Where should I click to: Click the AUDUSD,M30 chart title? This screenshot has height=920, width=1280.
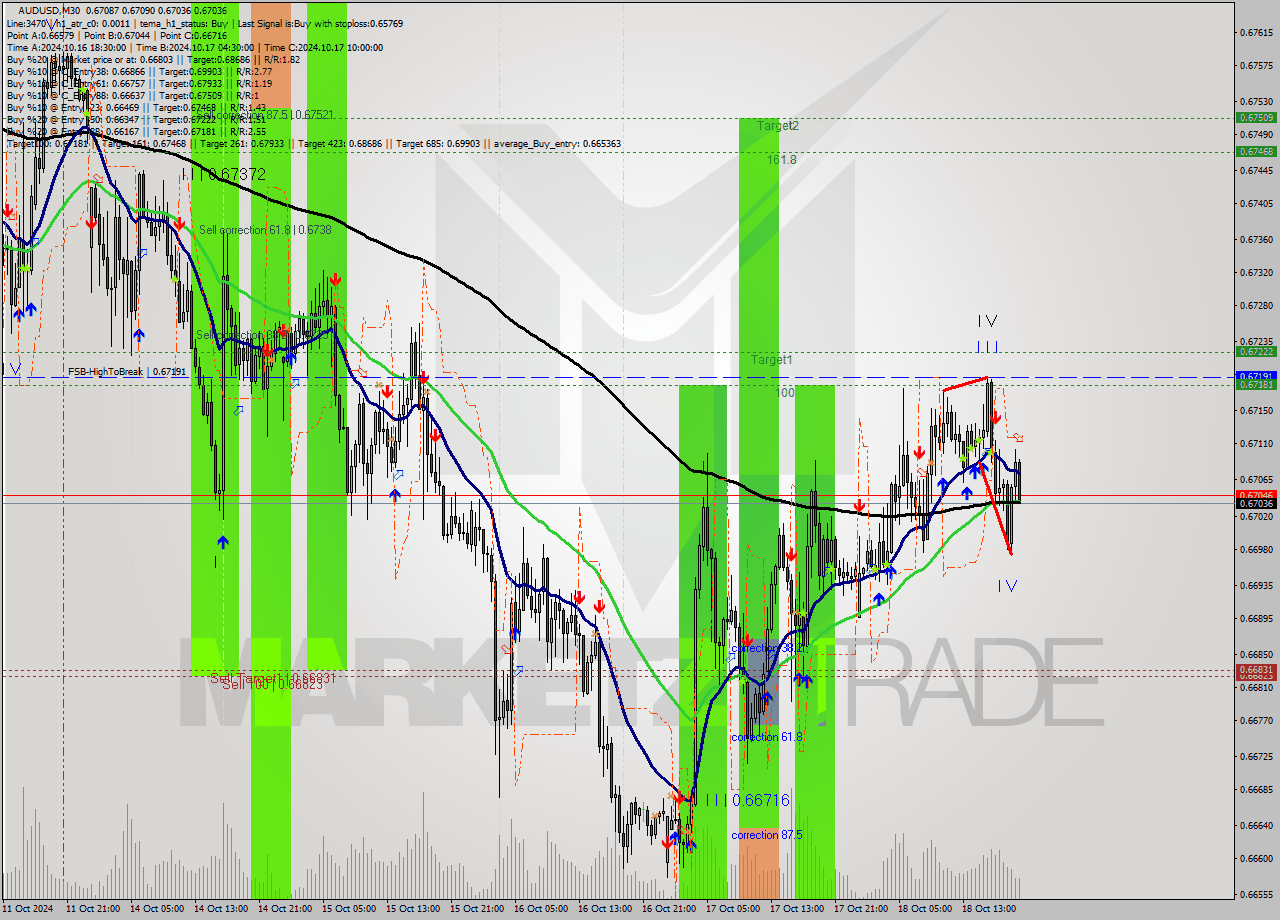[49, 10]
